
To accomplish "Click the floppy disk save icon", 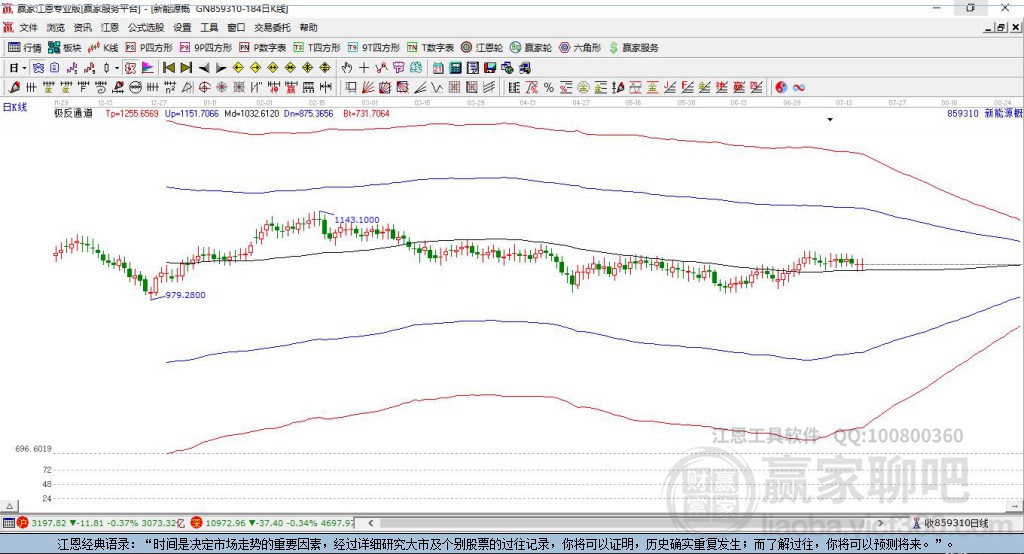I will tap(490, 68).
